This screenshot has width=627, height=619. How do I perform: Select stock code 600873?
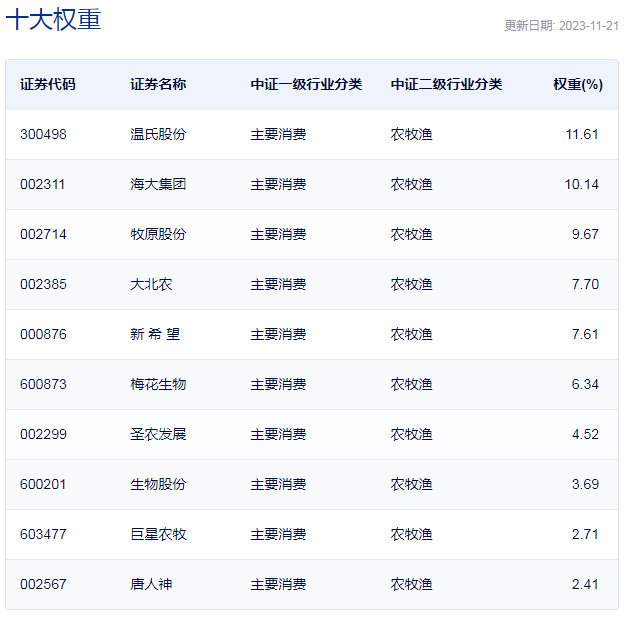point(43,384)
